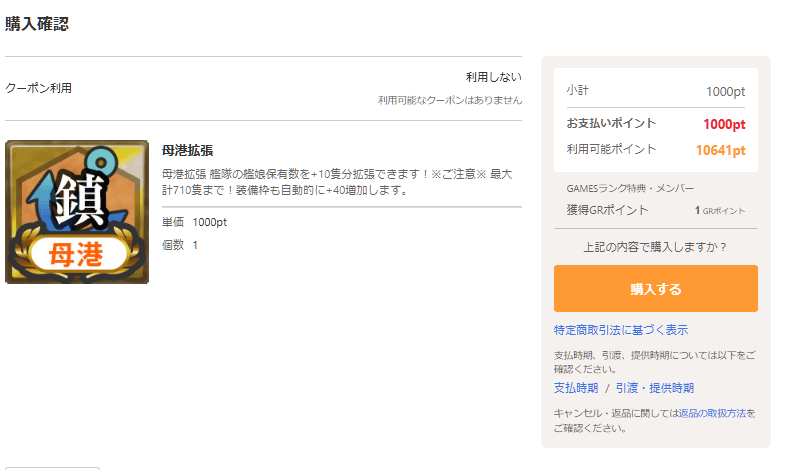This screenshot has width=788, height=470.
Task: Open the 支払時期 link
Action: (575, 388)
